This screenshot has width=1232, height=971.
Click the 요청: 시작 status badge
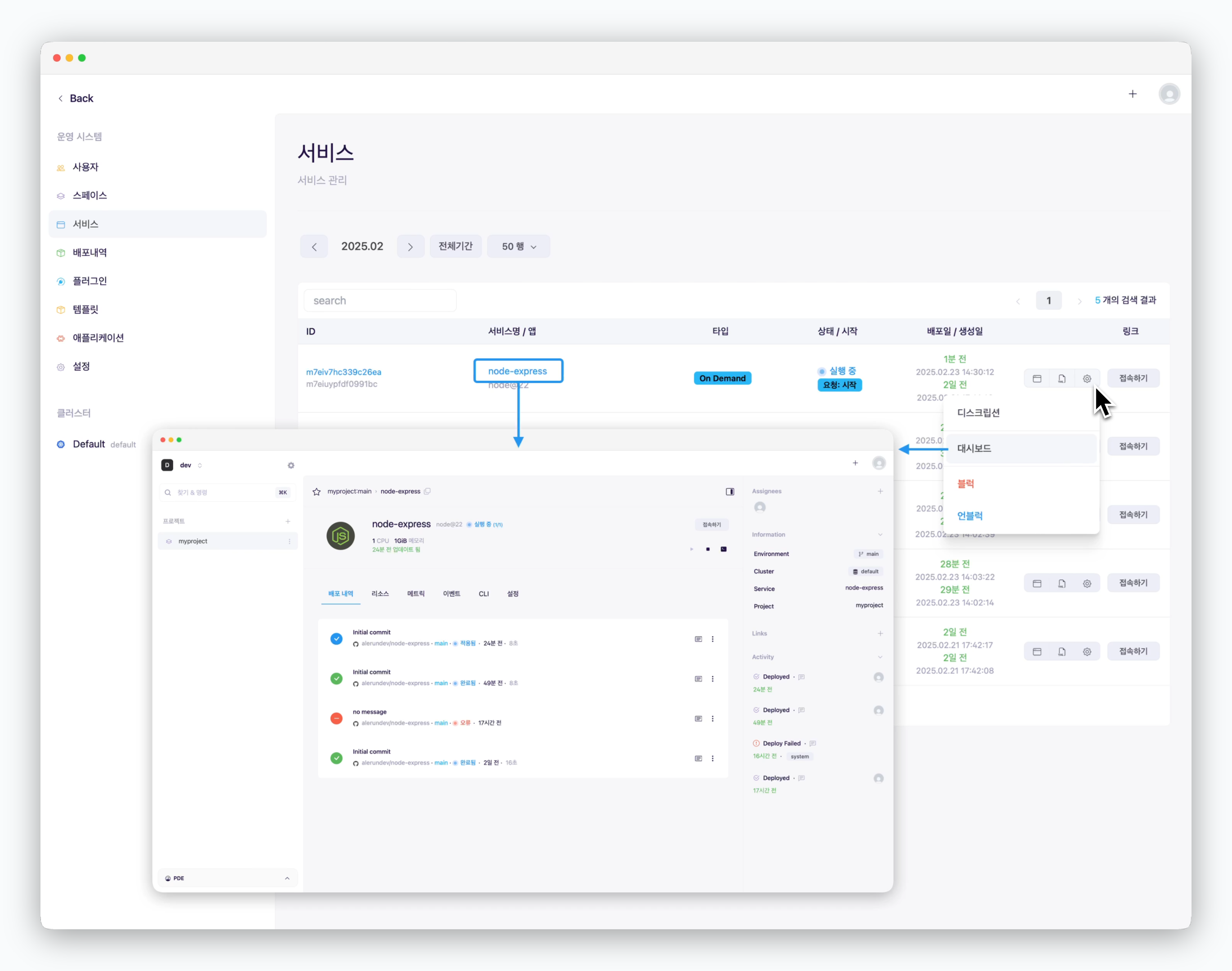(839, 385)
